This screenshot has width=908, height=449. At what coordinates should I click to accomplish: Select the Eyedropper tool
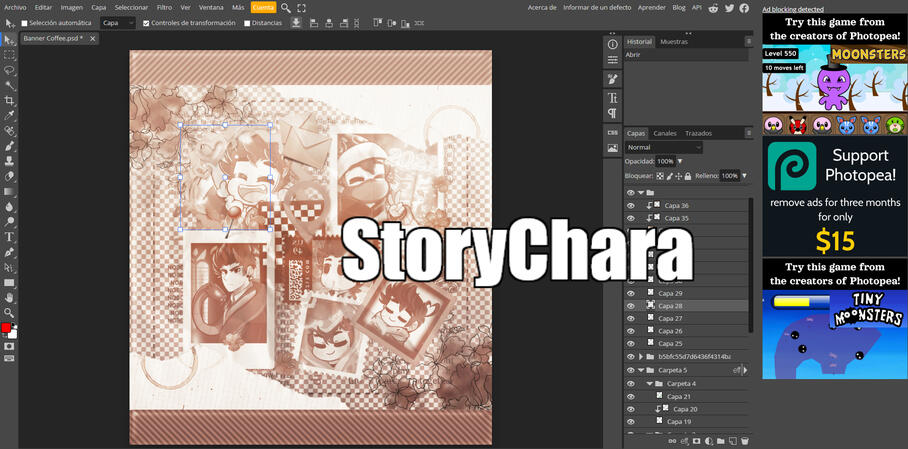click(10, 115)
